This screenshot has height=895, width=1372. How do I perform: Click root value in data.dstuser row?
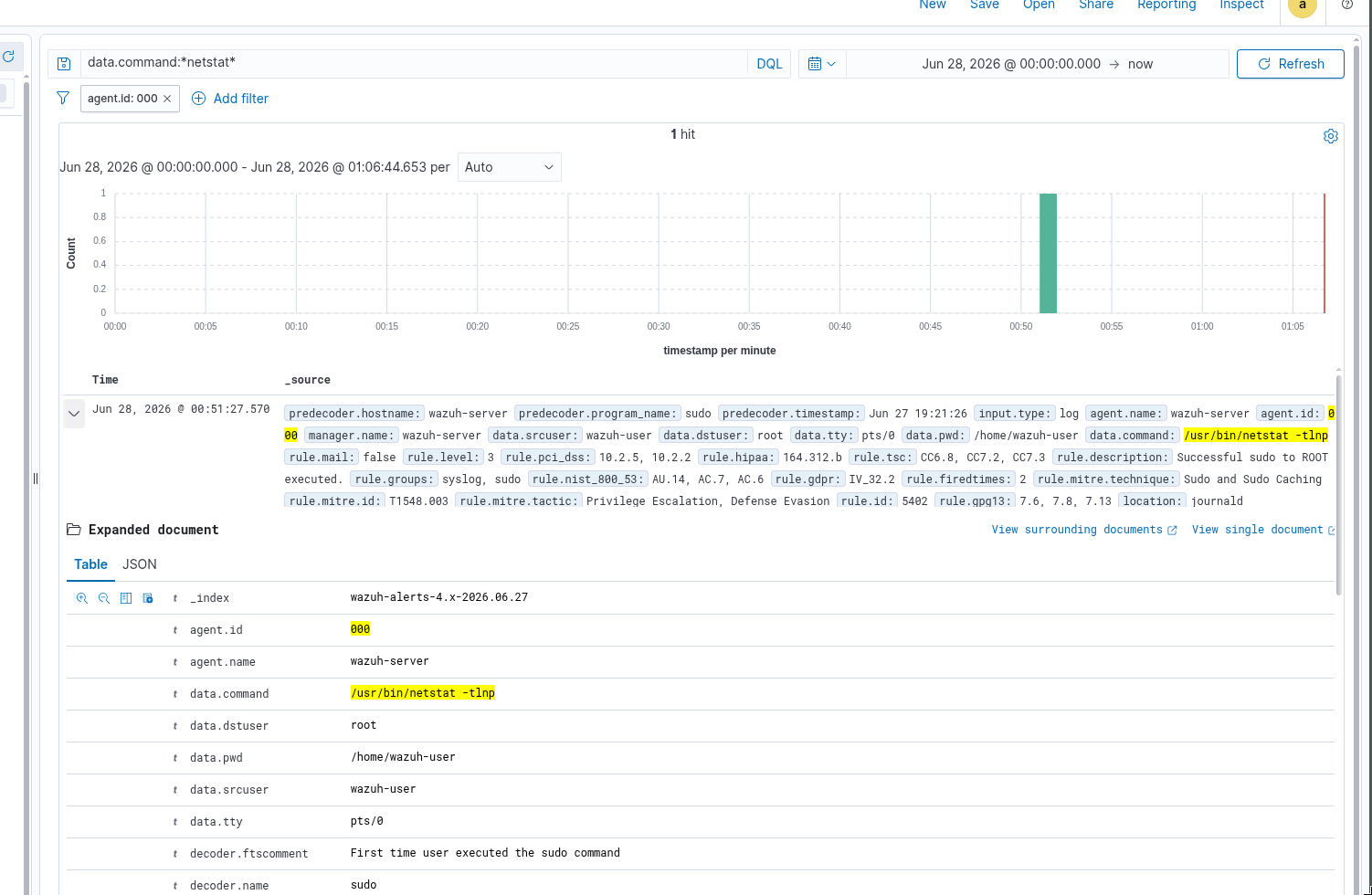364,725
